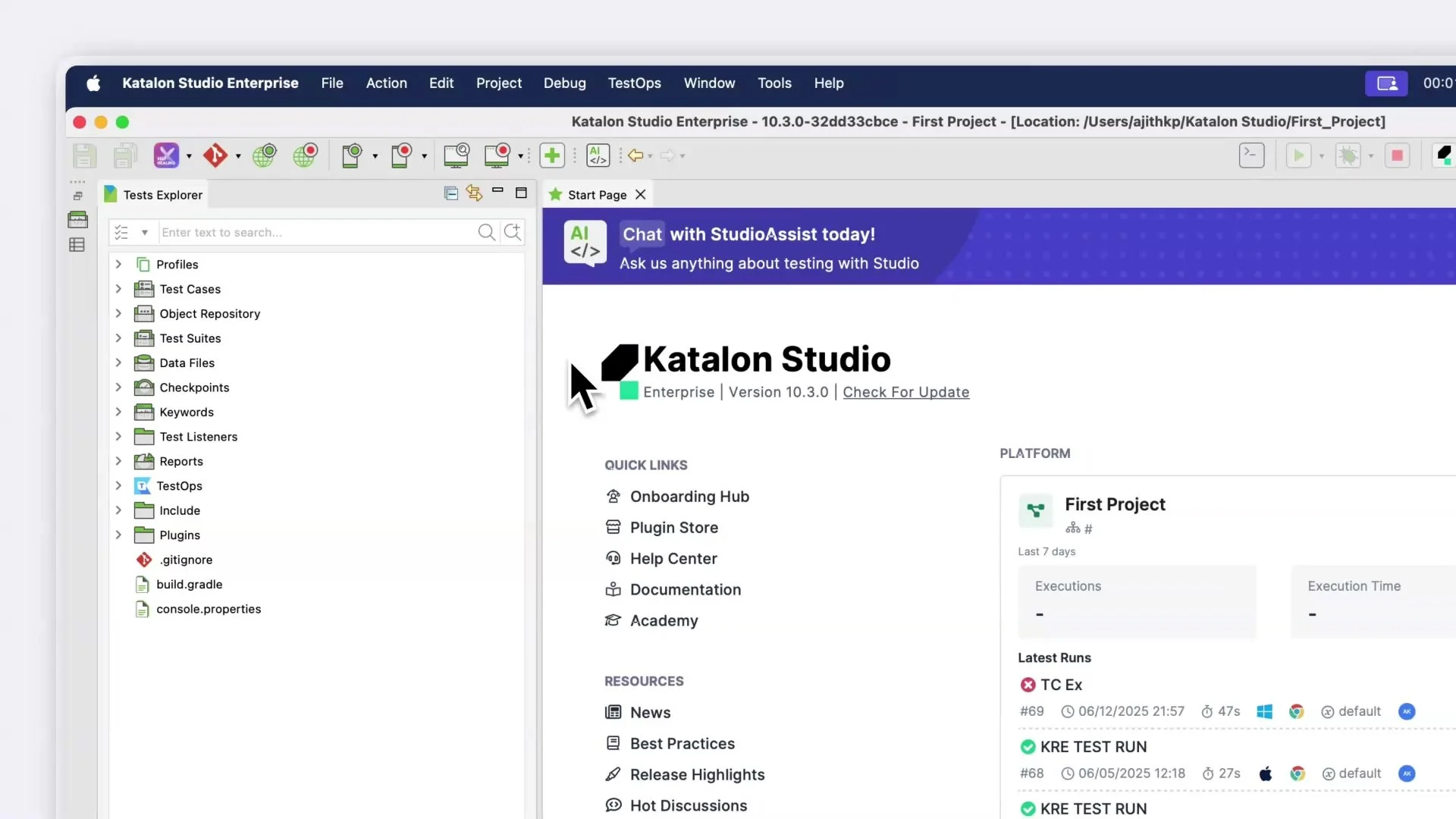Collapse all items in Tests Explorer
The height and width of the screenshot is (819, 1456).
450,193
